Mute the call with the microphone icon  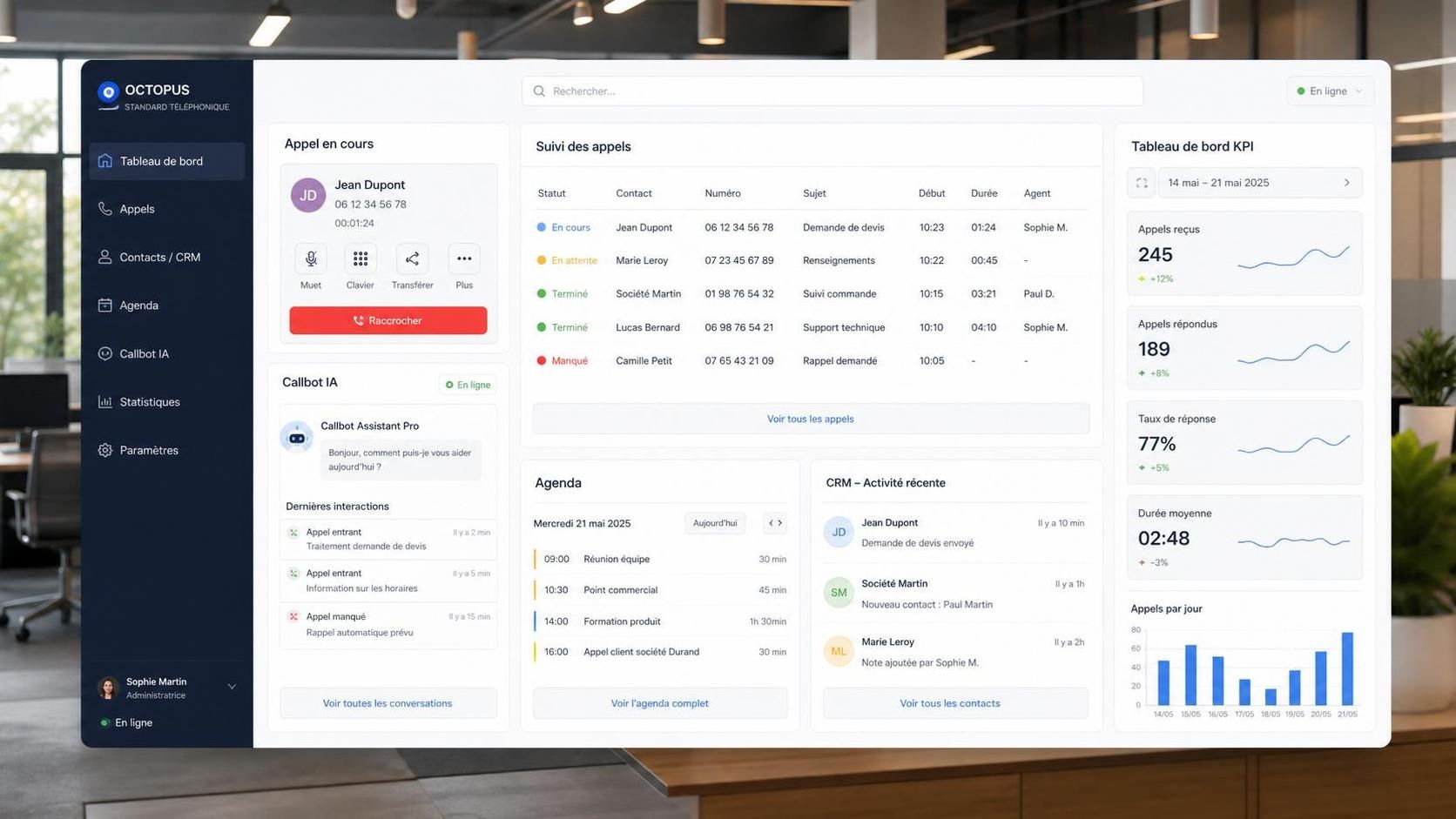[x=311, y=258]
